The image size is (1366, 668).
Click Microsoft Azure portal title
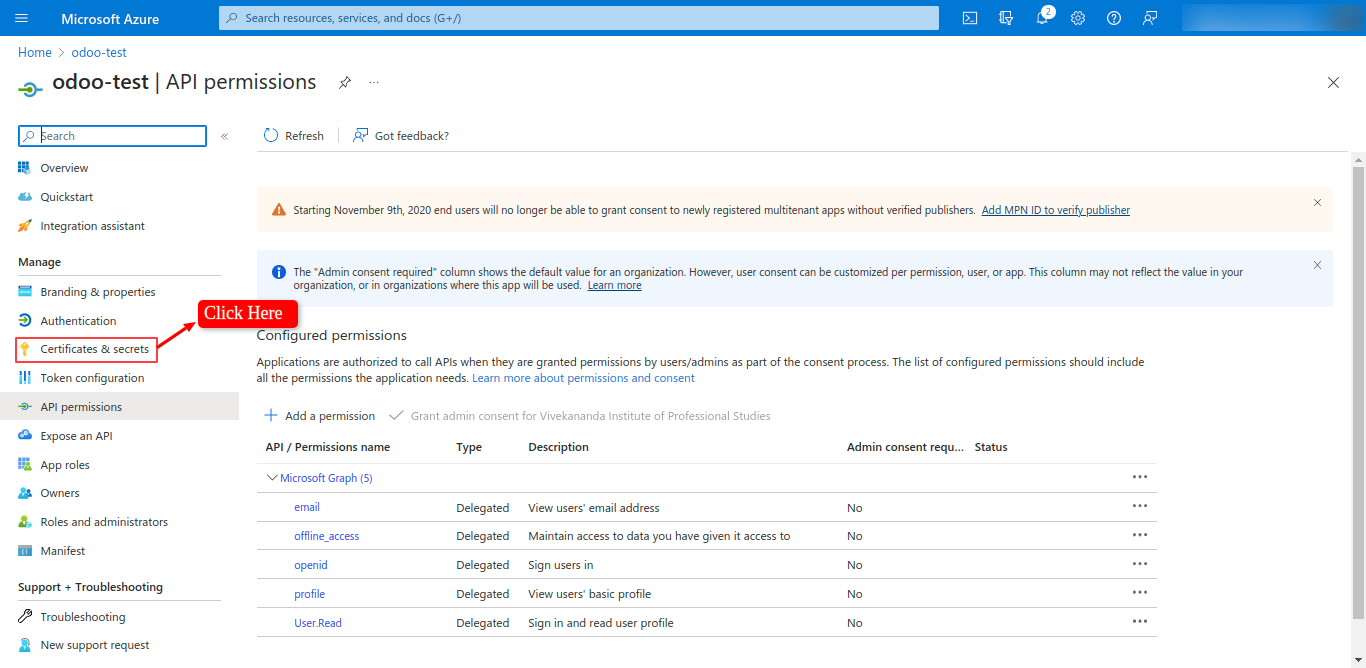pos(110,19)
